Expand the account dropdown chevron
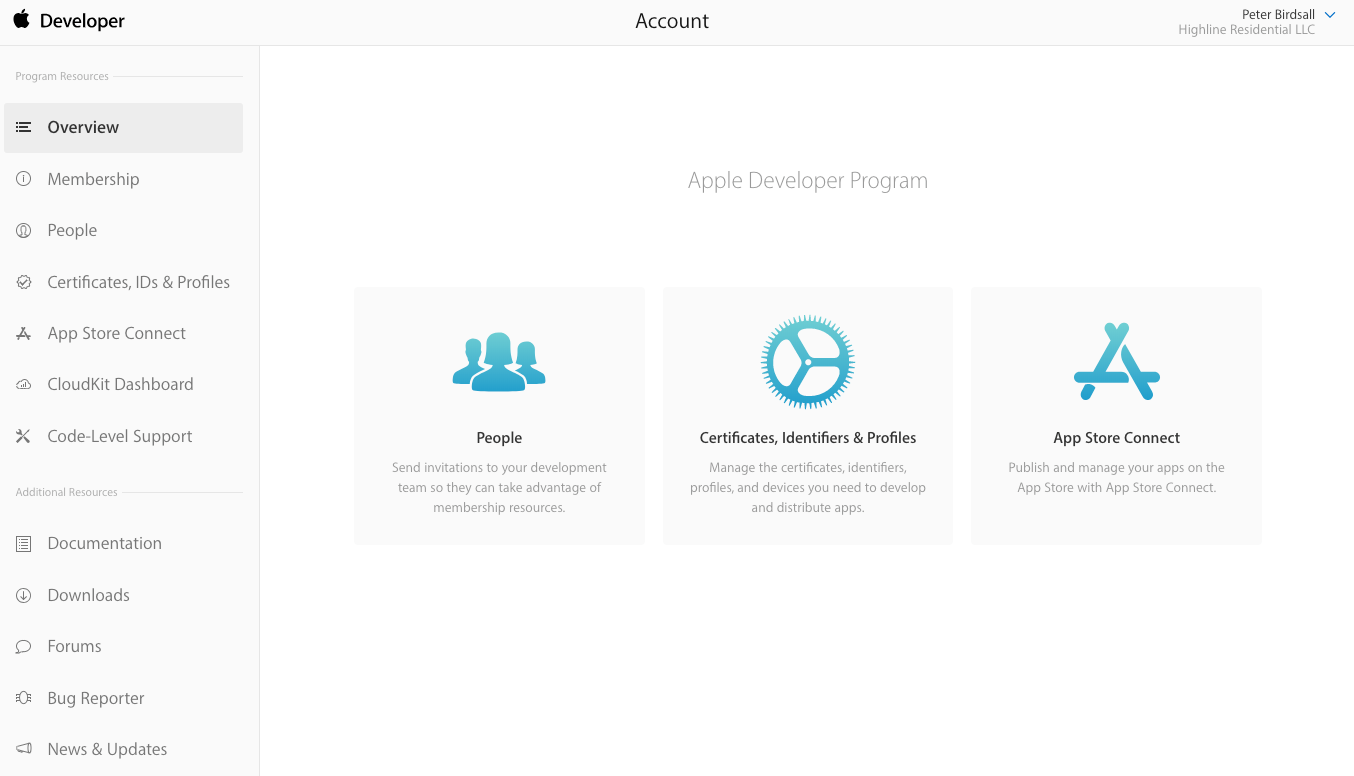Screen dimensions: 1354x776 tap(1330, 15)
